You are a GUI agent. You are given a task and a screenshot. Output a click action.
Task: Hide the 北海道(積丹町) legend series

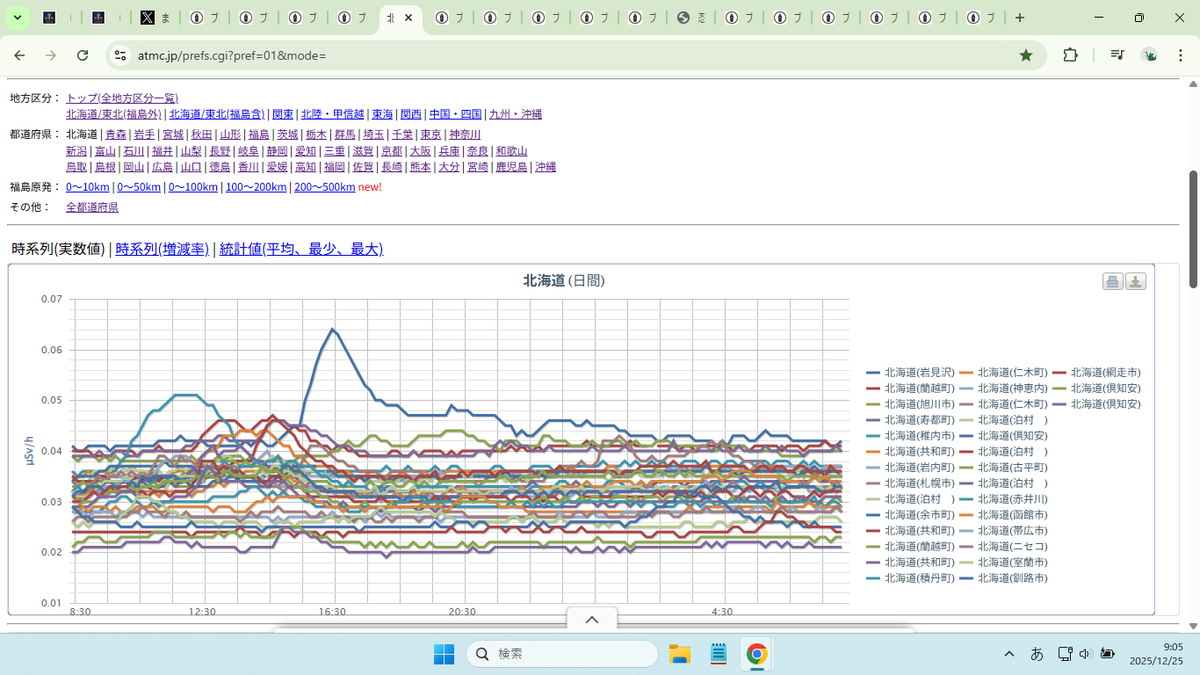coord(911,579)
